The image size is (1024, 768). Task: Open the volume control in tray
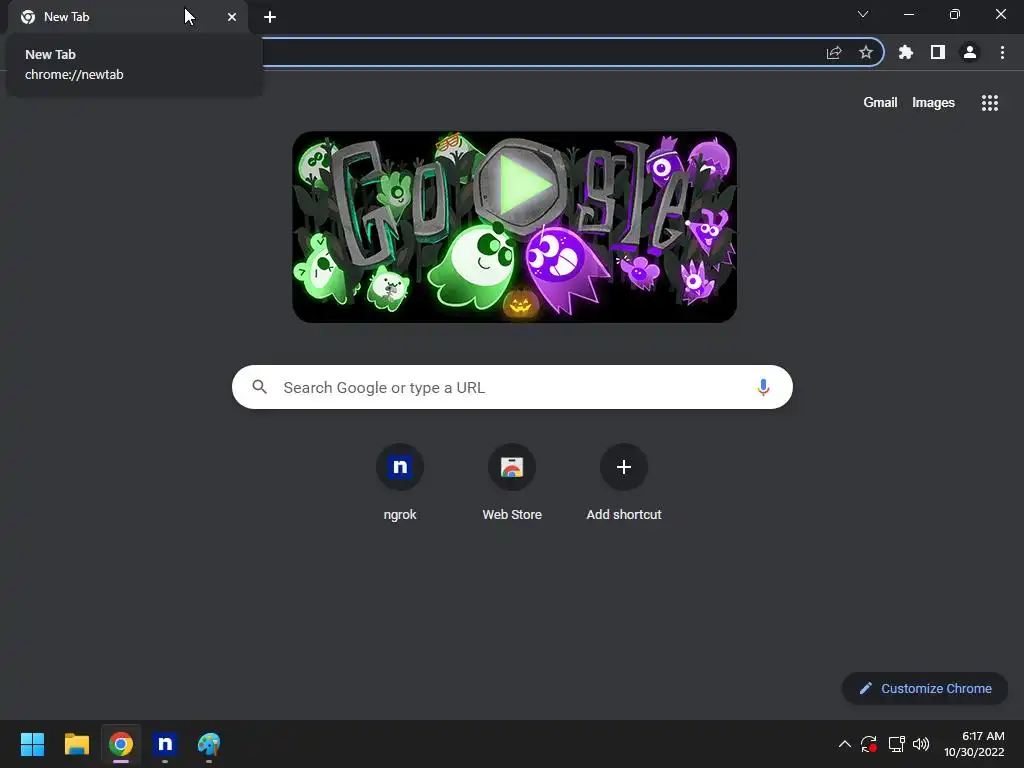pos(921,744)
